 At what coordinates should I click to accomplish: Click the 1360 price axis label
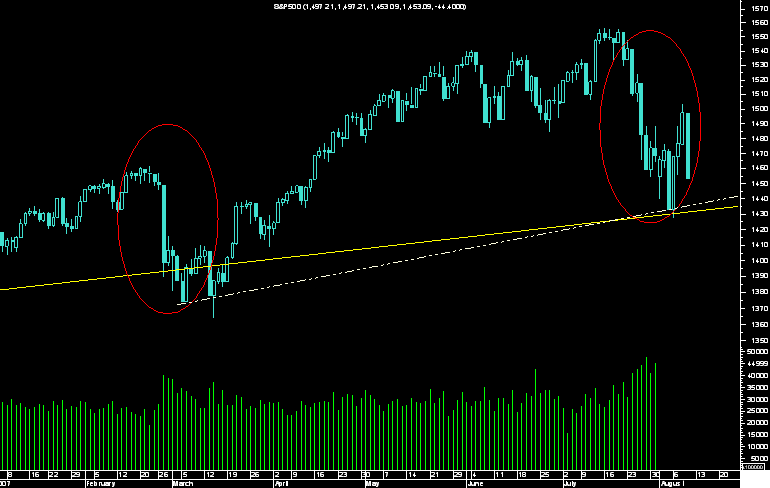tap(760, 325)
